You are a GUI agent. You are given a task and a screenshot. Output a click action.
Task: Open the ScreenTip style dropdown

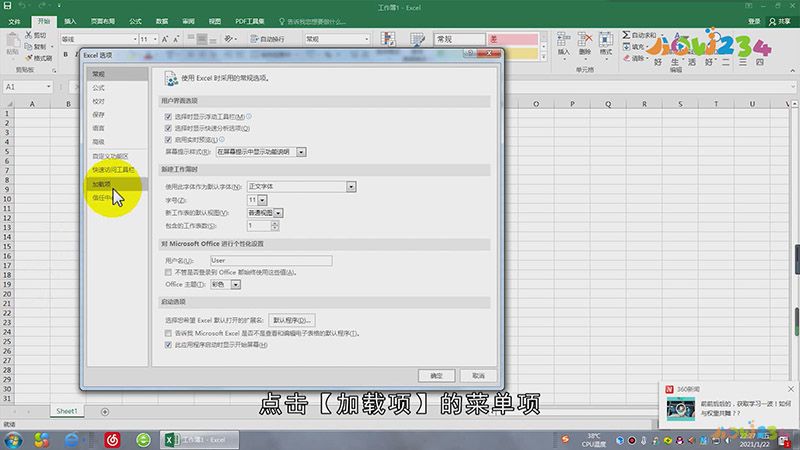point(301,152)
